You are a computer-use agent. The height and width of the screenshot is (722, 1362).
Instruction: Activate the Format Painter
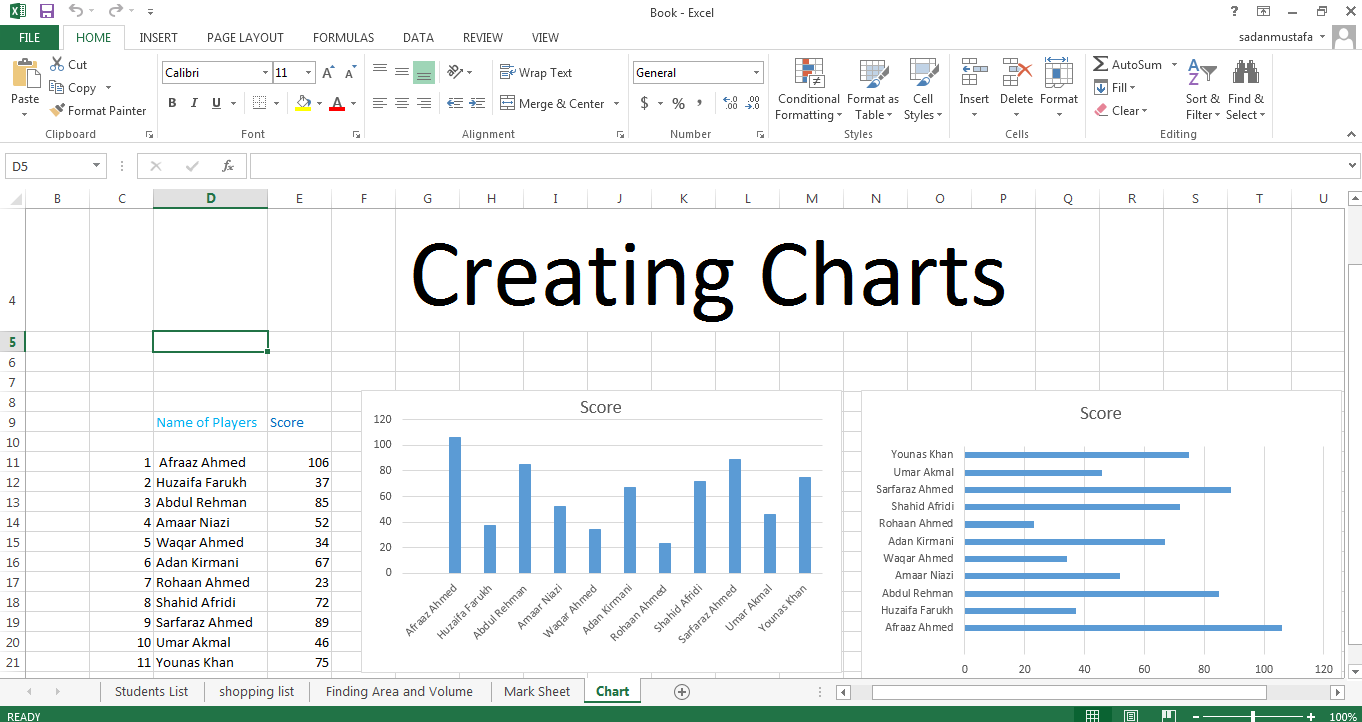pos(98,110)
